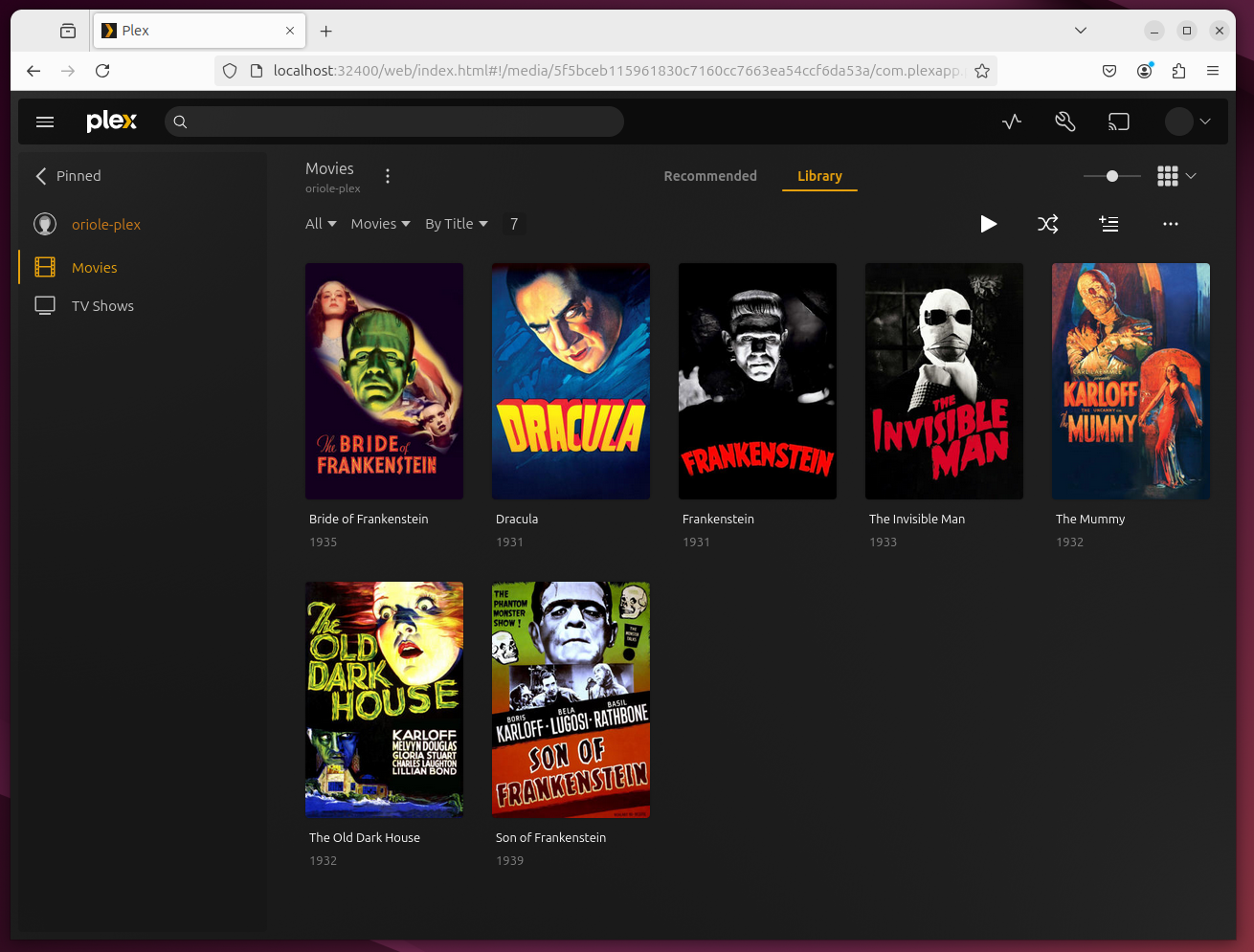Open the Activity pulse icon
The image size is (1254, 952).
(1012, 122)
